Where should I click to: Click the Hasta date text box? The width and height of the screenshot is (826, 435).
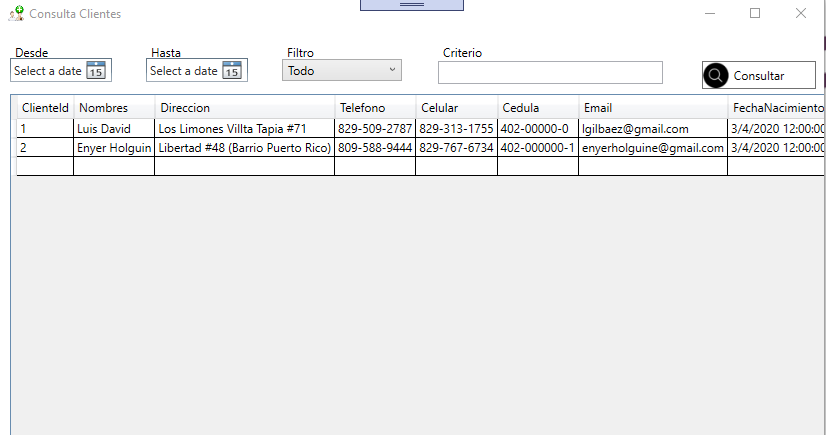tap(184, 71)
